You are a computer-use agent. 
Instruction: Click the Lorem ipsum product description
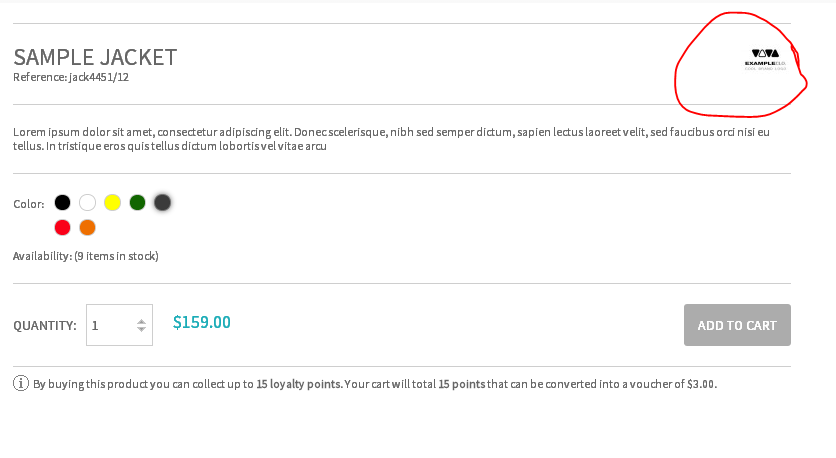pyautogui.click(x=391, y=139)
